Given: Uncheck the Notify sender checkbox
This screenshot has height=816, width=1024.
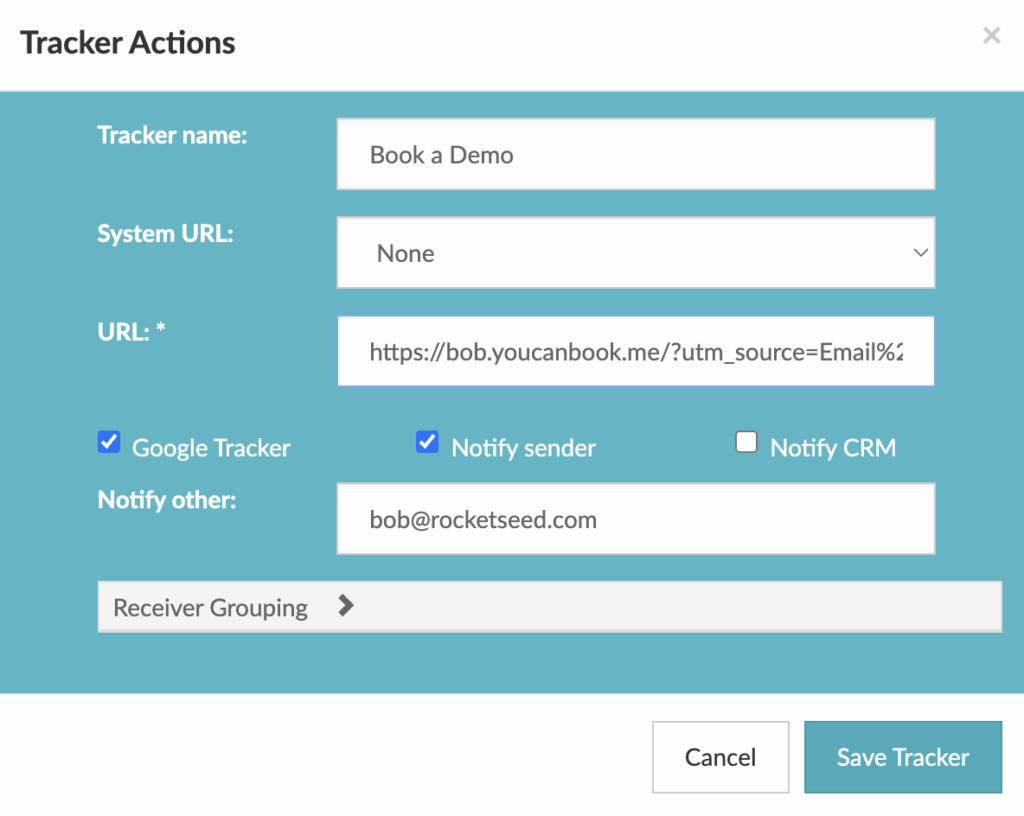Looking at the screenshot, I should tap(427, 442).
